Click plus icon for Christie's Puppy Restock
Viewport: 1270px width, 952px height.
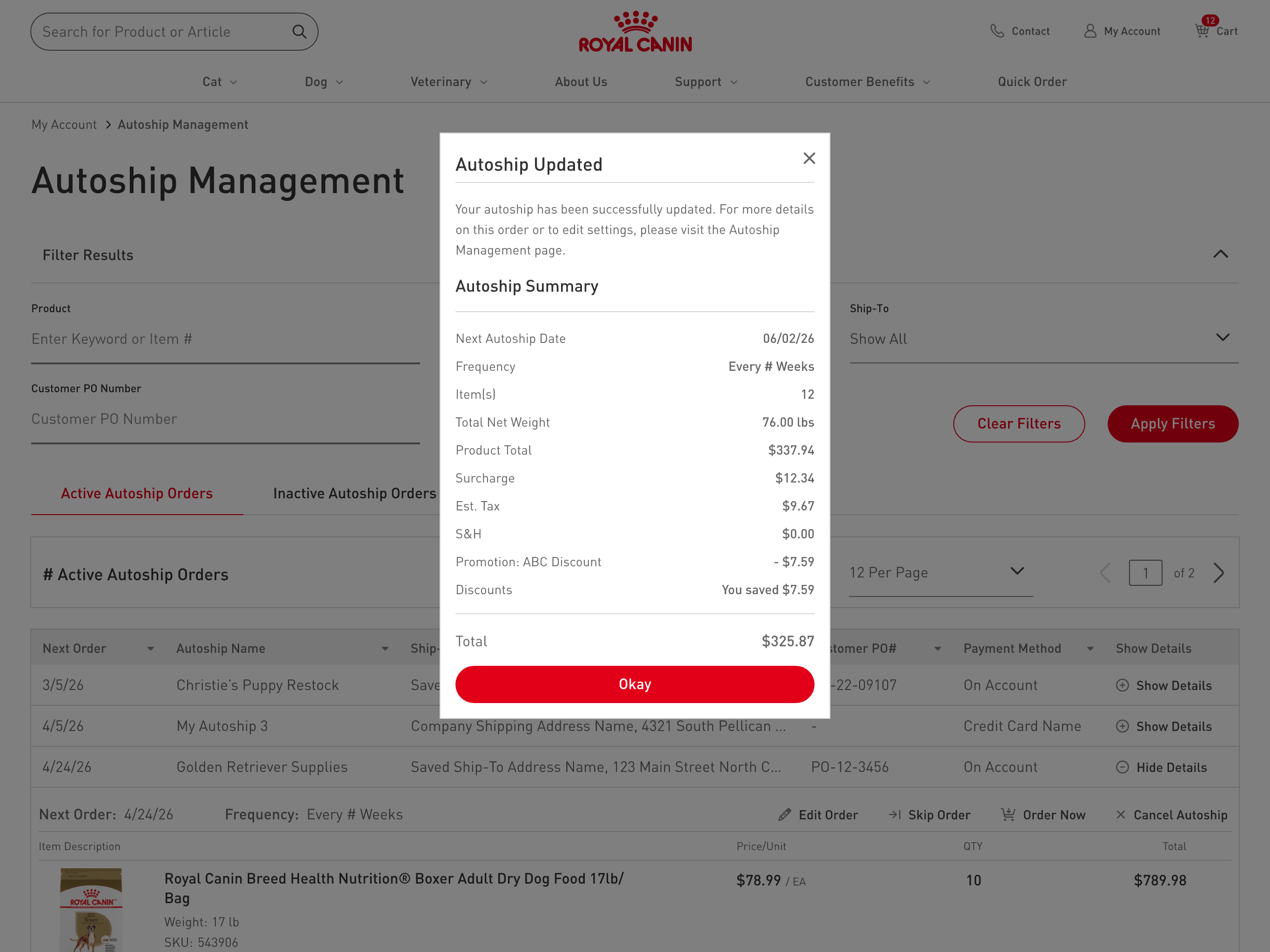click(x=1122, y=685)
